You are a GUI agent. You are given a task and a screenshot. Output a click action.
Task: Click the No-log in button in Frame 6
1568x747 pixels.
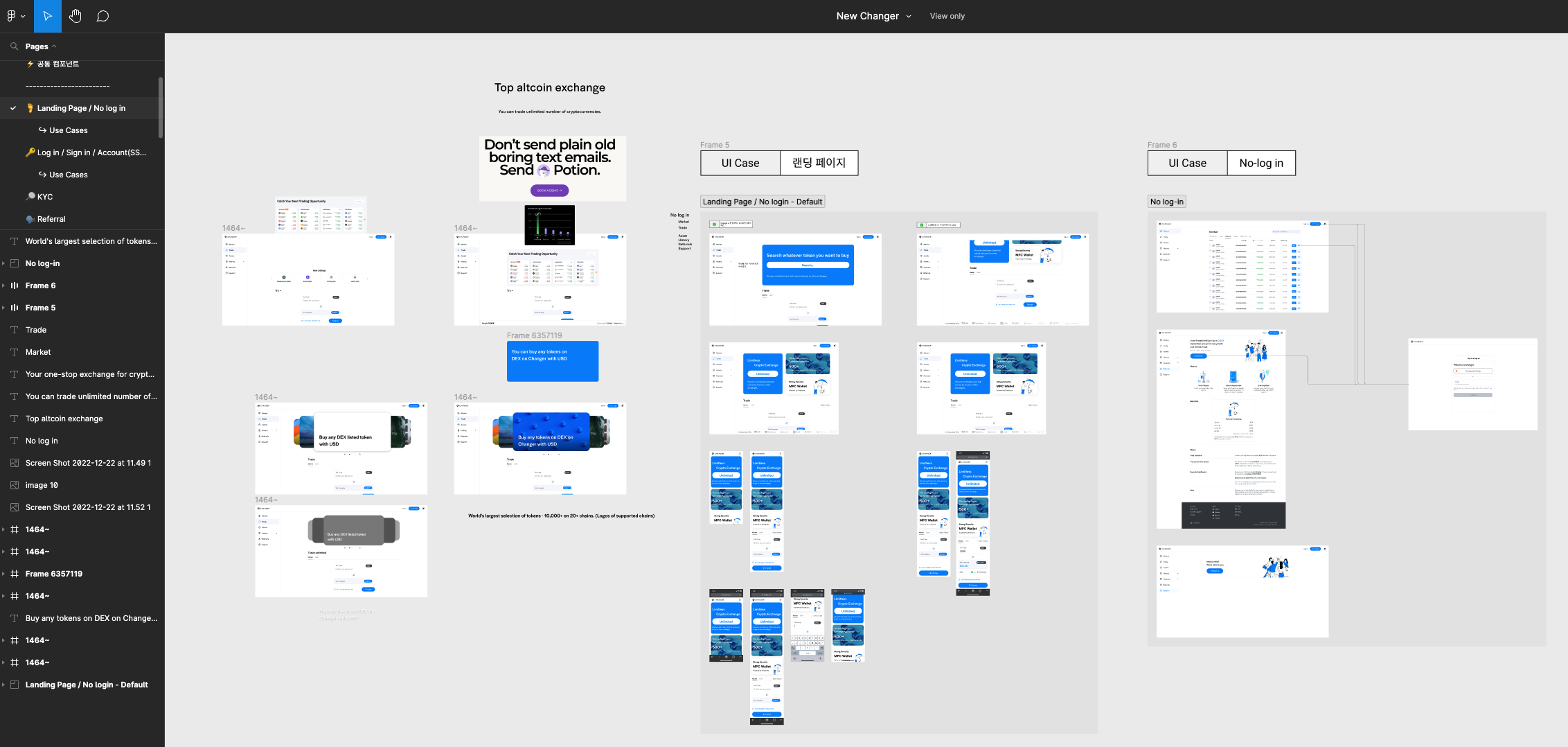coord(1260,163)
